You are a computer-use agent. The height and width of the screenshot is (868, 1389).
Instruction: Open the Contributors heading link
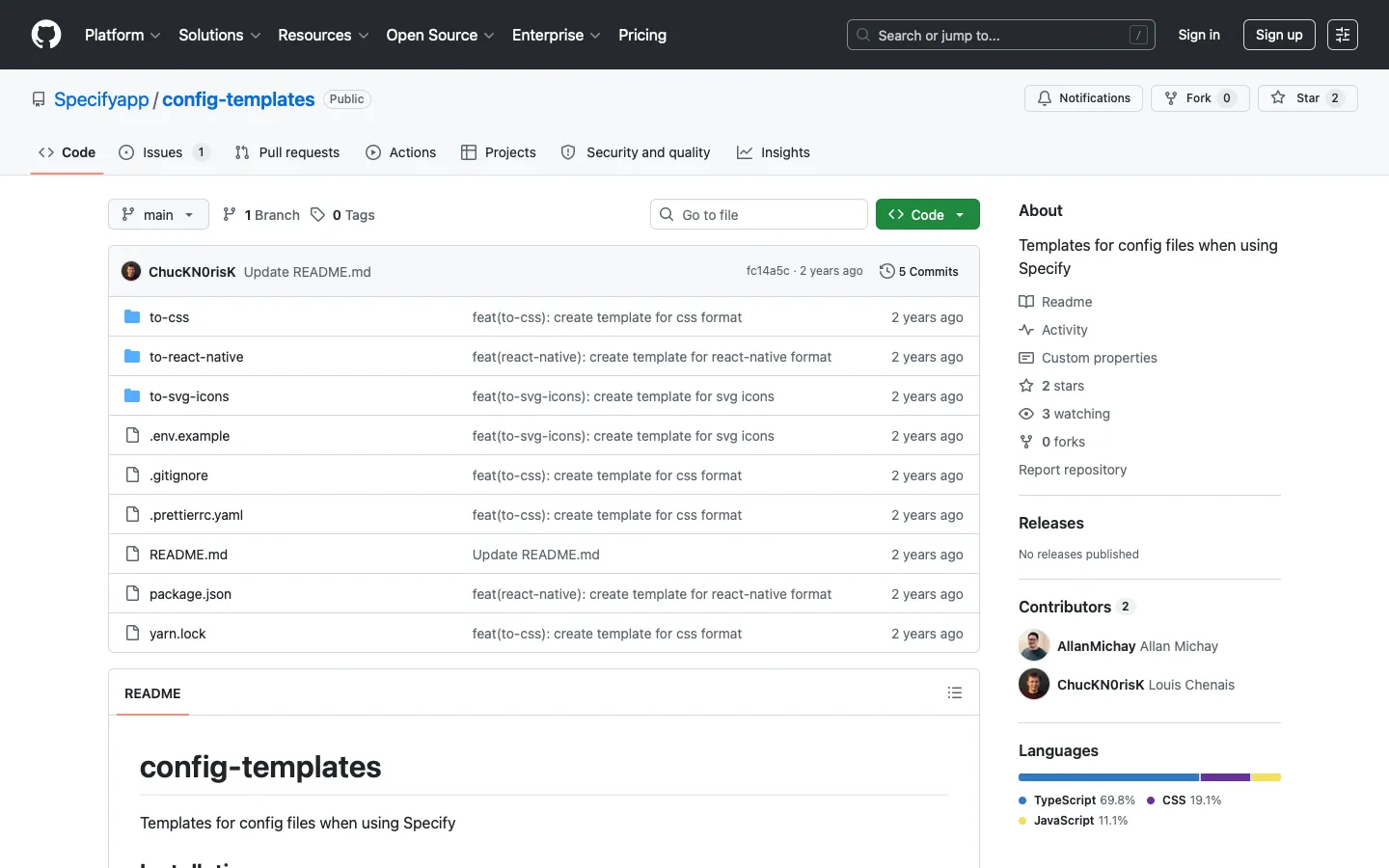(1076, 607)
